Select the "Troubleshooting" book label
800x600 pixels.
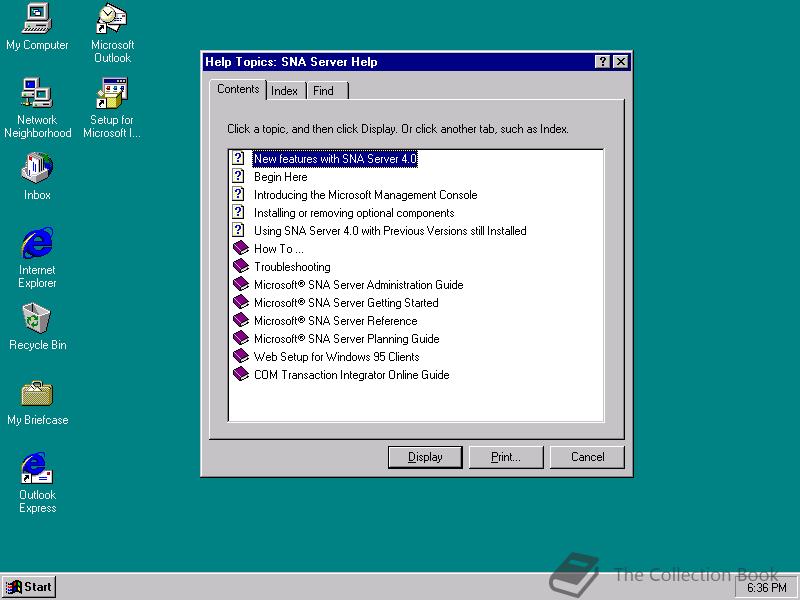point(292,267)
